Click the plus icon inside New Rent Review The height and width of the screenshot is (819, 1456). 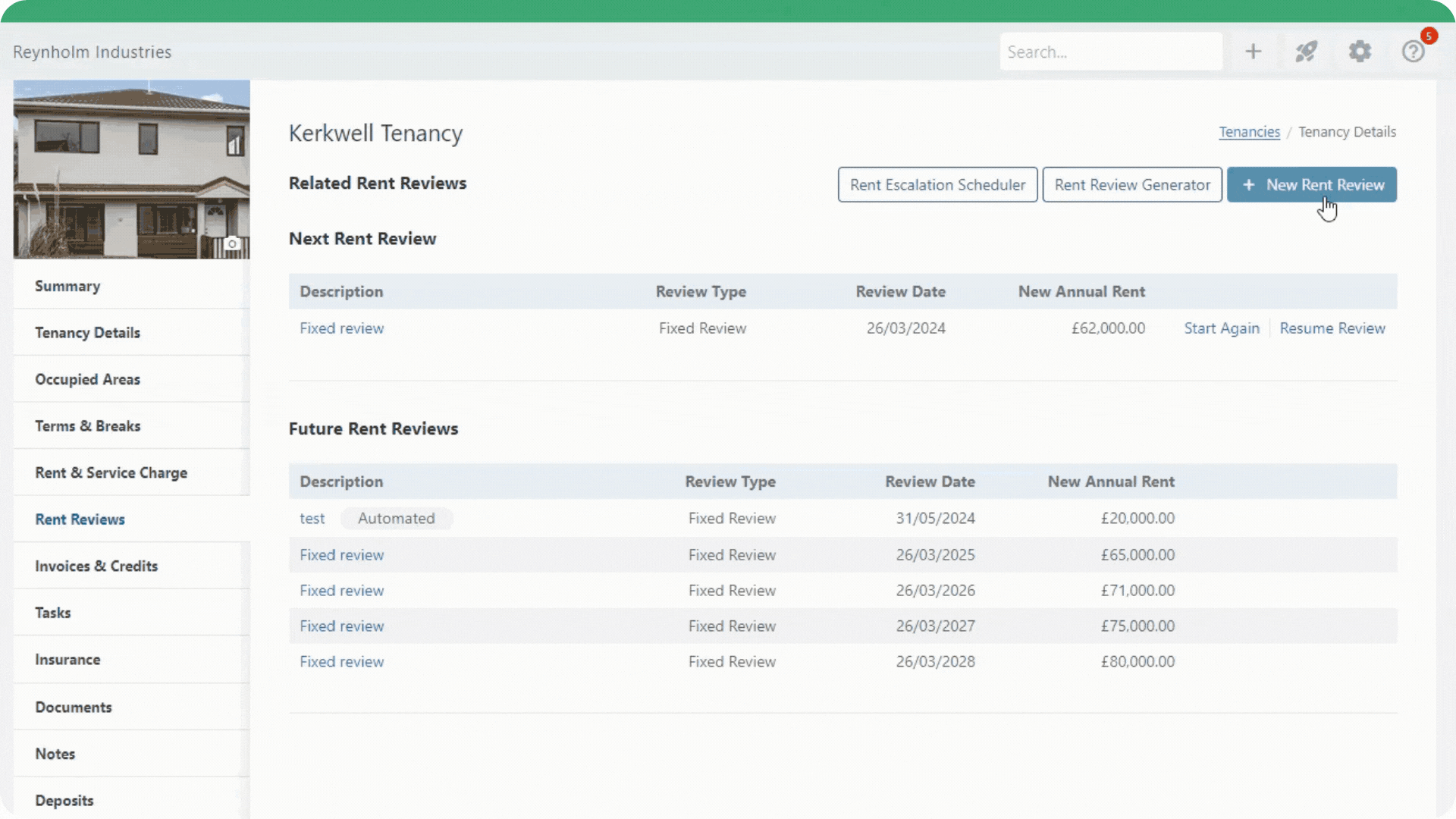click(1249, 184)
